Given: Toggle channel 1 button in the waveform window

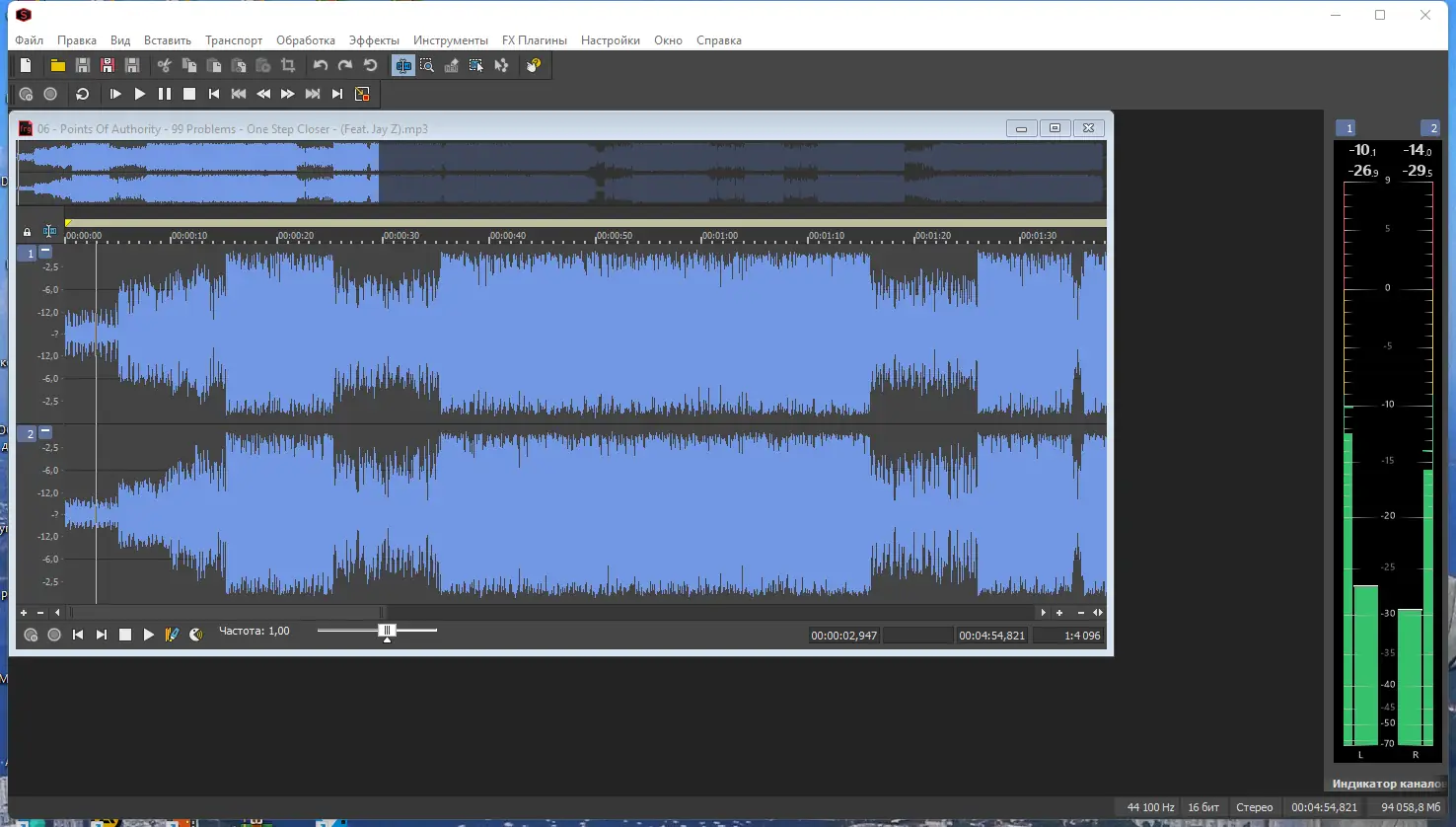Looking at the screenshot, I should click(x=28, y=254).
